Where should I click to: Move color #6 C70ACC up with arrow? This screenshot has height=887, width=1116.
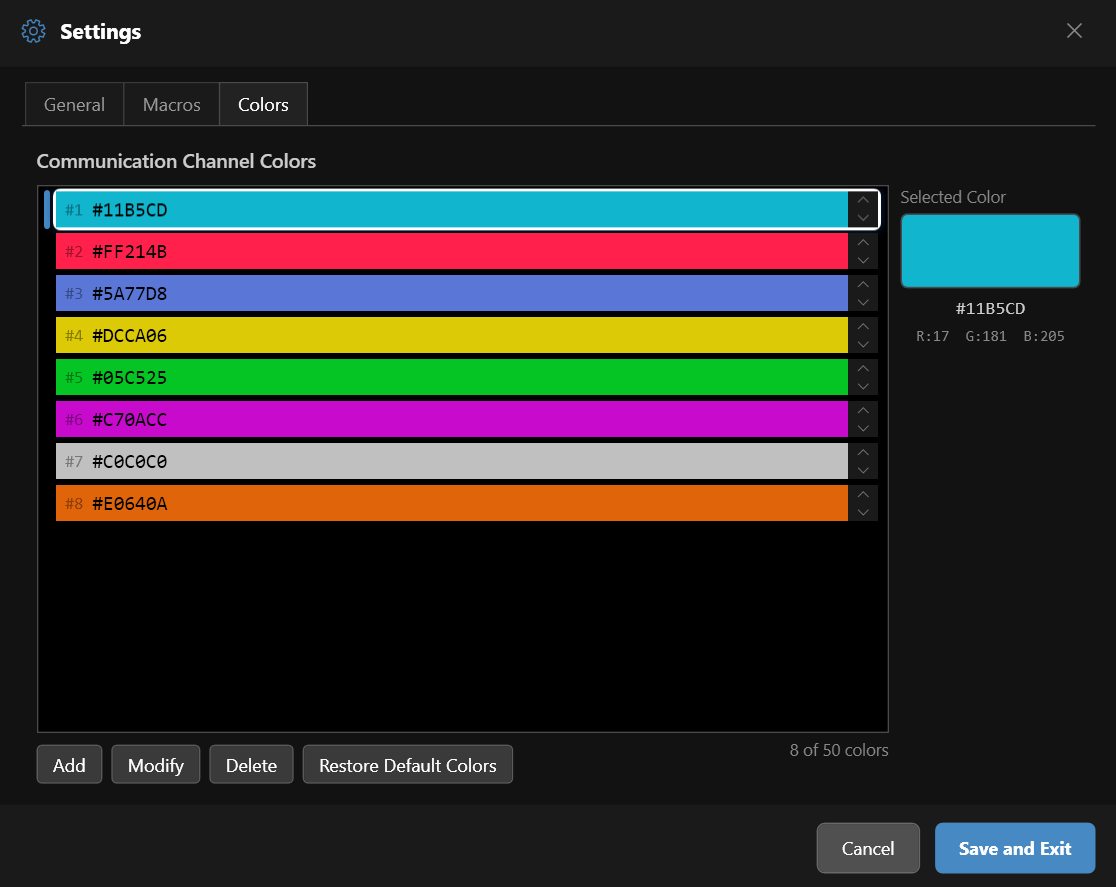pyautogui.click(x=863, y=411)
